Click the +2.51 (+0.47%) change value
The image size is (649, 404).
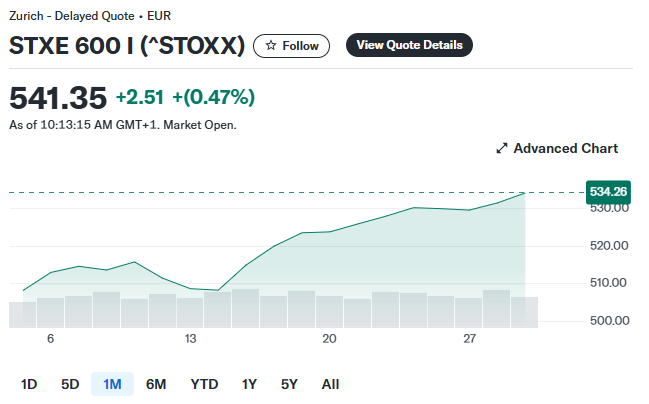click(185, 97)
